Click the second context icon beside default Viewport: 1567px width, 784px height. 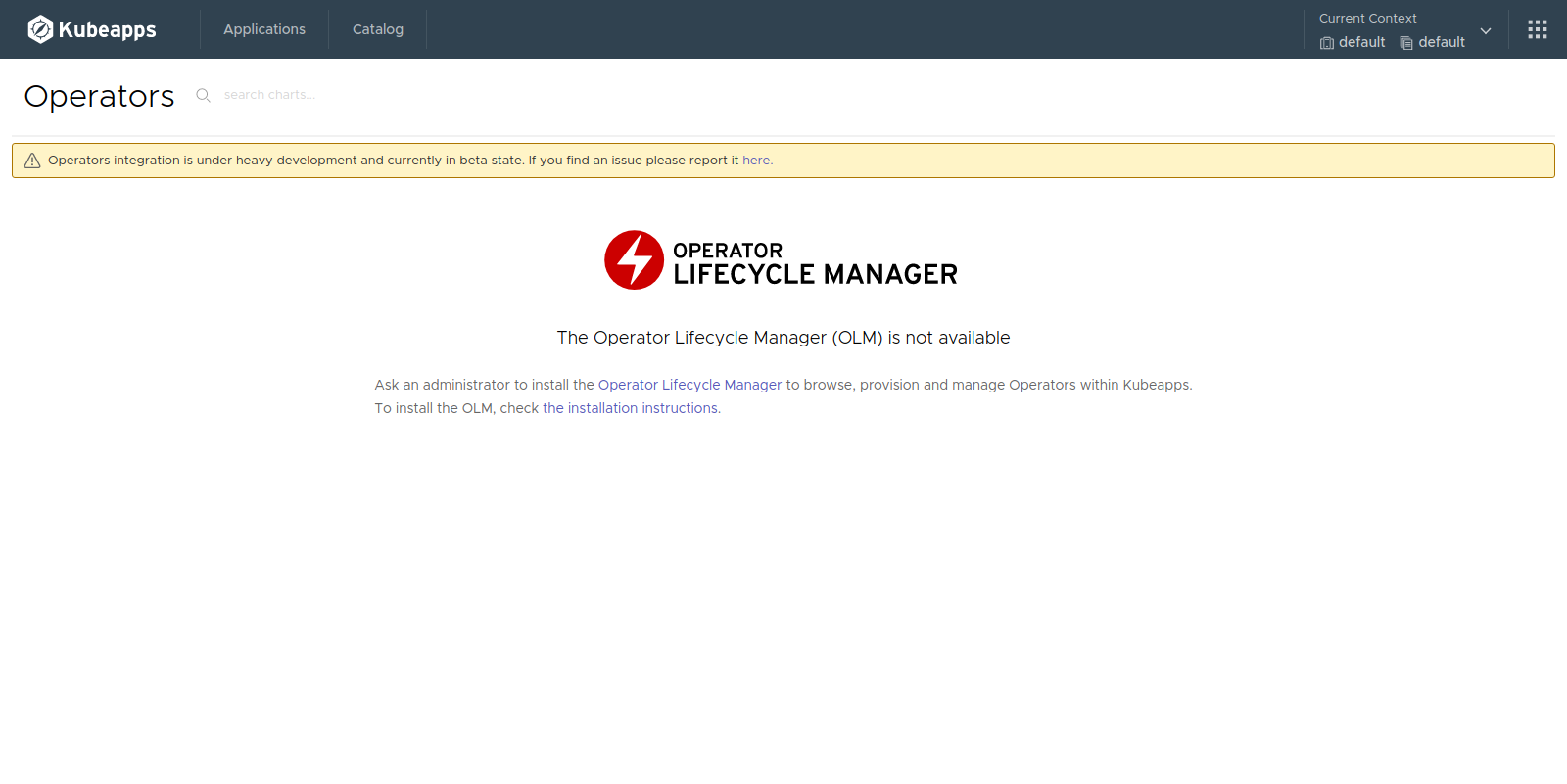click(x=1406, y=43)
